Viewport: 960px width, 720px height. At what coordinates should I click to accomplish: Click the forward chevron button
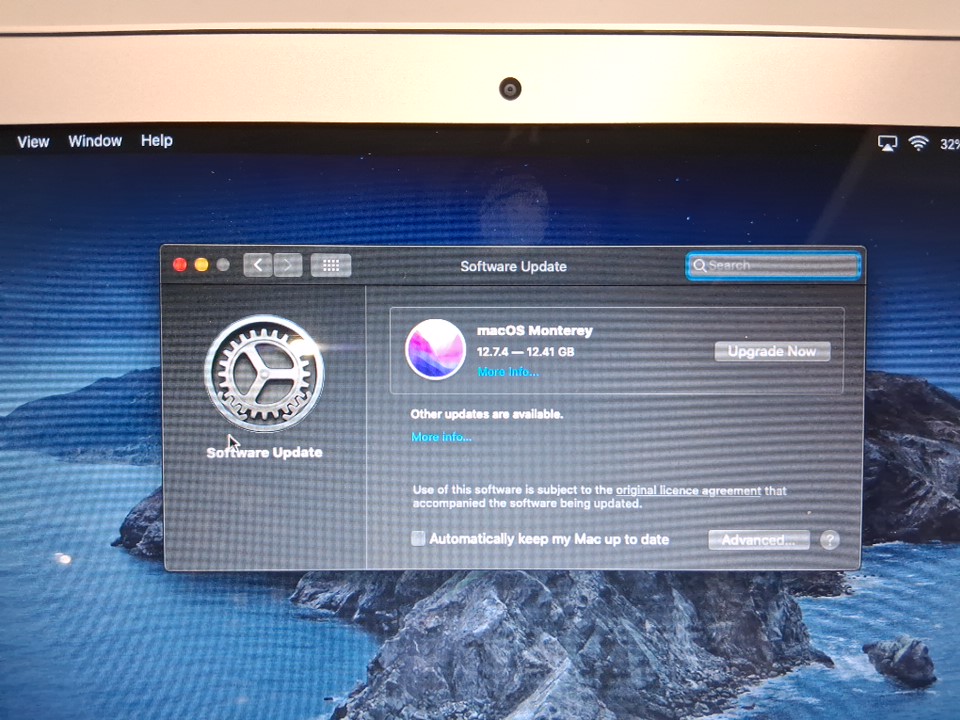pyautogui.click(x=288, y=265)
